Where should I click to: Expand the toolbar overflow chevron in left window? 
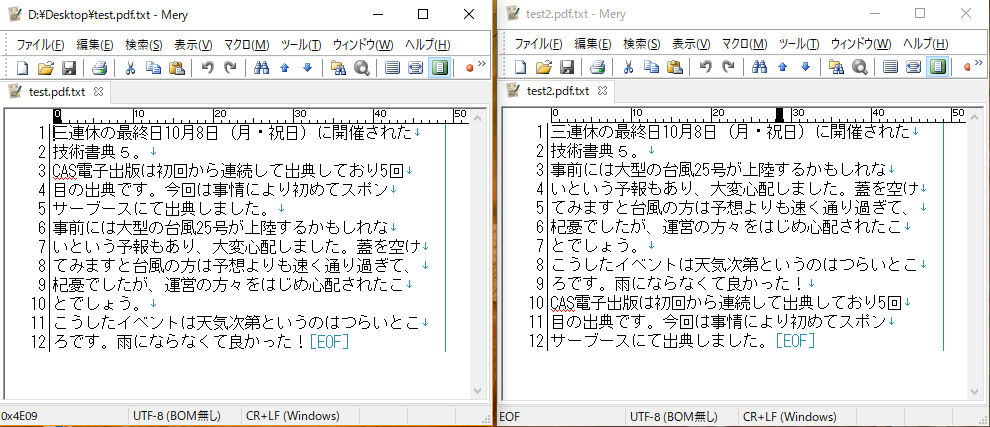tap(483, 65)
